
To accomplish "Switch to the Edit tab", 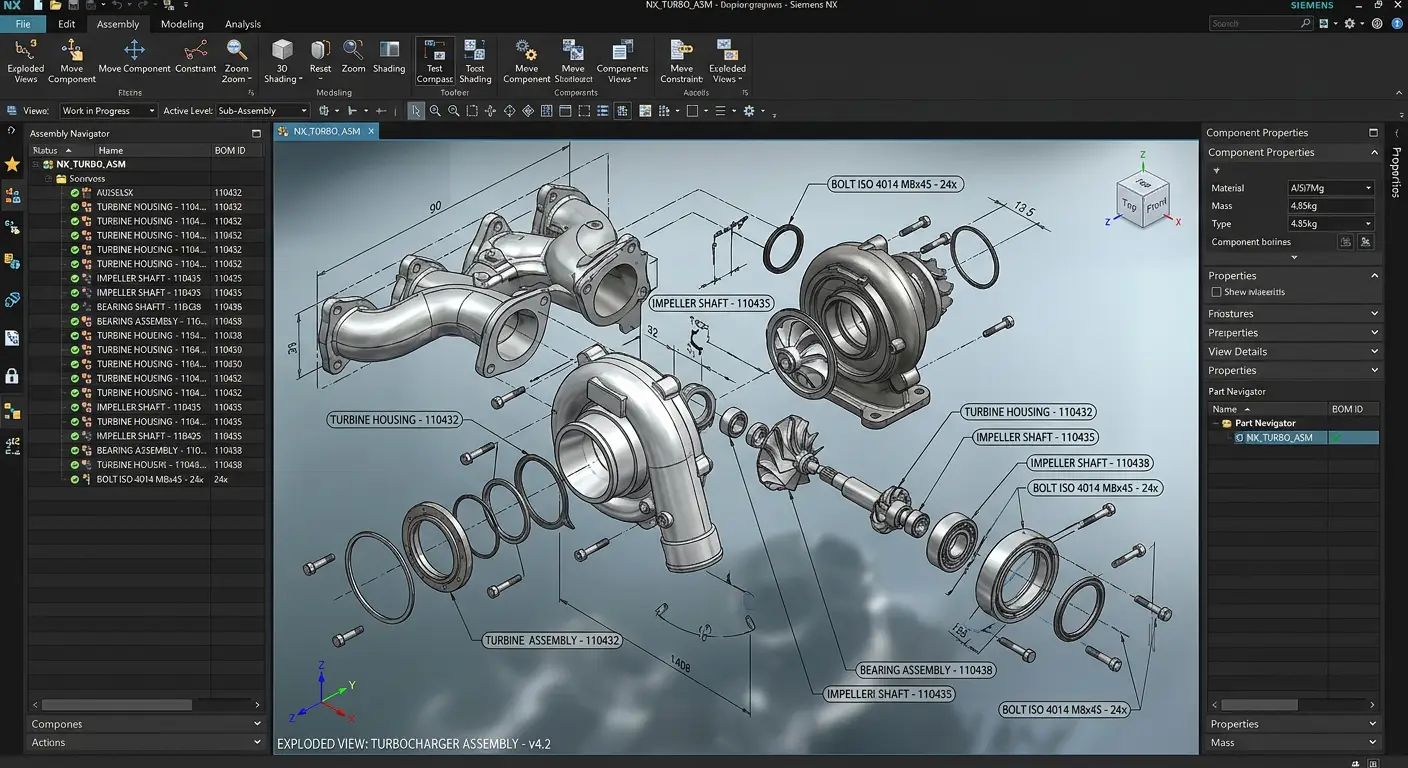I will pos(66,24).
